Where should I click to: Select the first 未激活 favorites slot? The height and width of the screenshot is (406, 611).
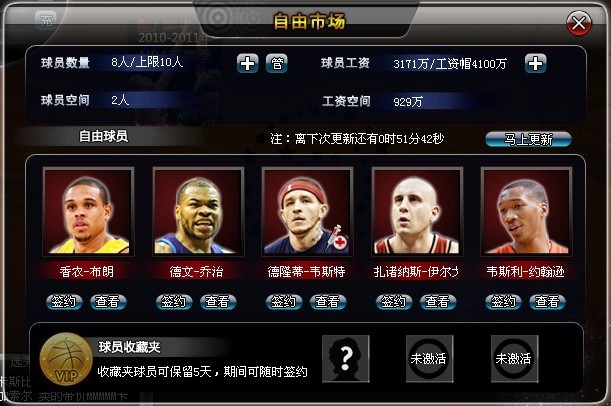click(429, 358)
